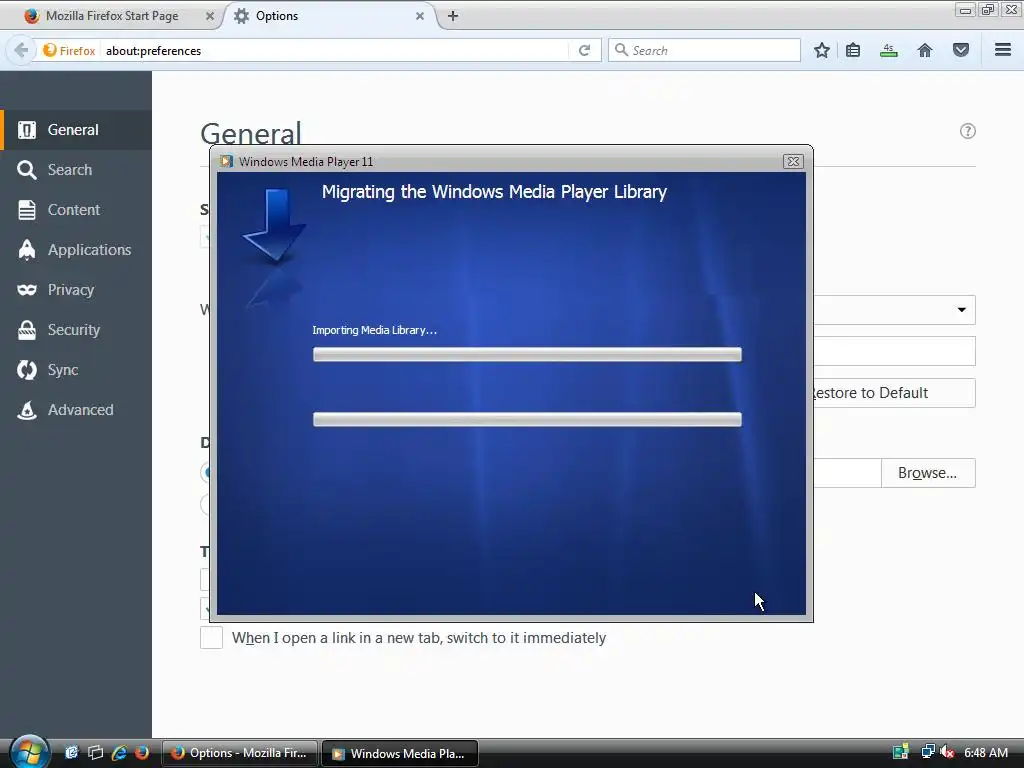Click the Security lock icon in sidebar
The image size is (1024, 768).
pos(27,330)
